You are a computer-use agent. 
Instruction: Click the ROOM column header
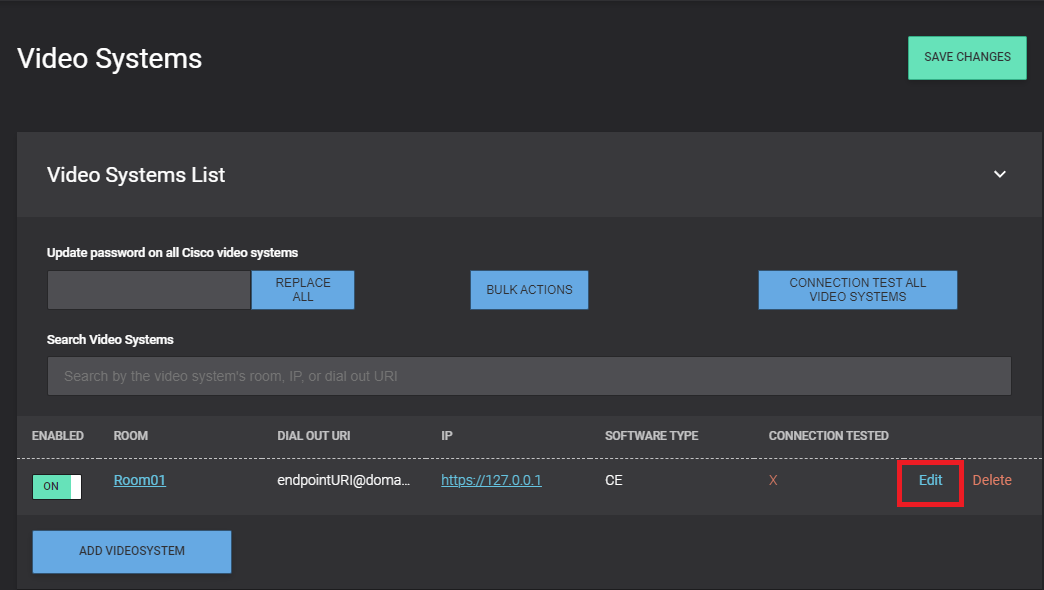point(130,436)
